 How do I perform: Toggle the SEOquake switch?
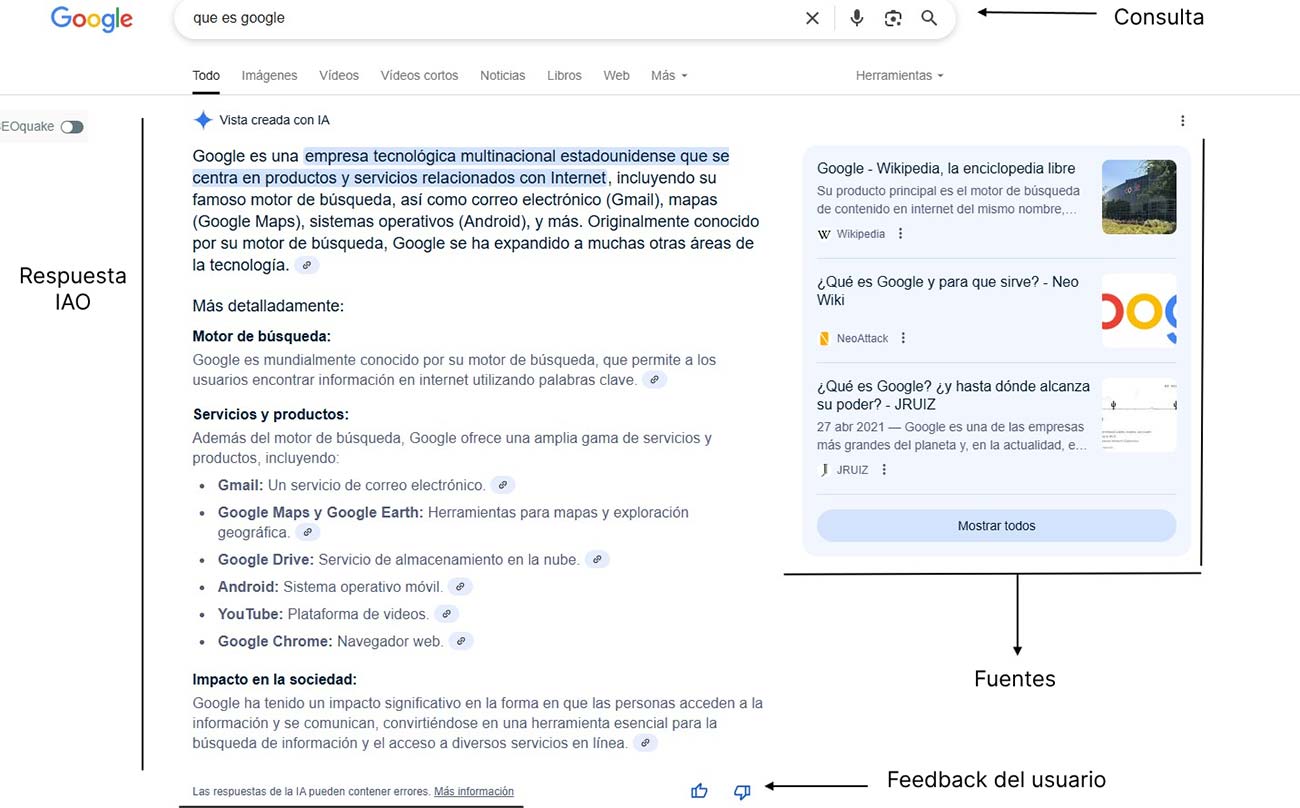pyautogui.click(x=71, y=127)
